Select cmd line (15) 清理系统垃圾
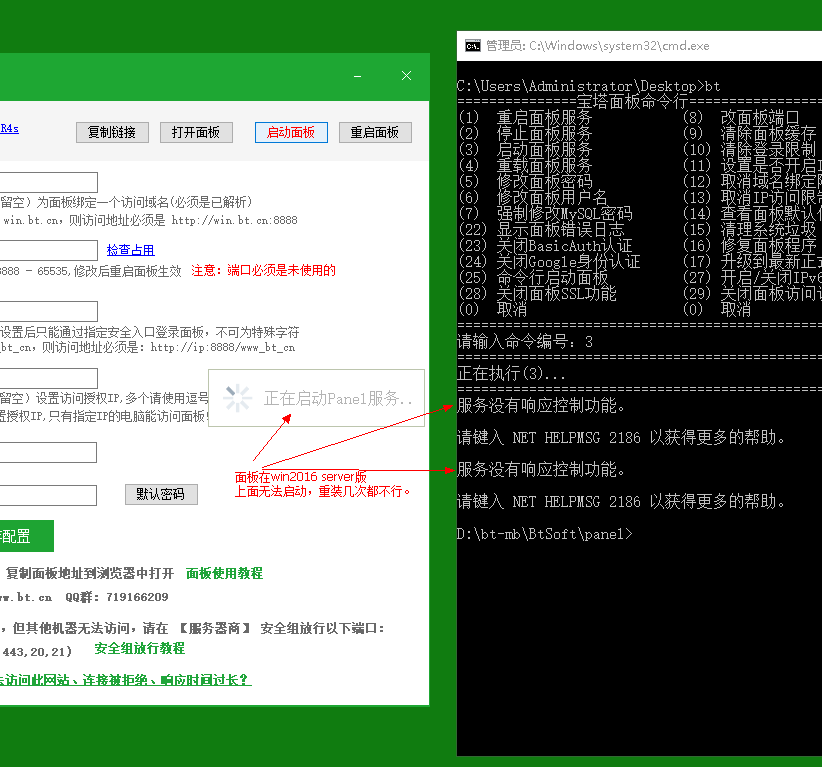822x767 pixels. (x=750, y=230)
